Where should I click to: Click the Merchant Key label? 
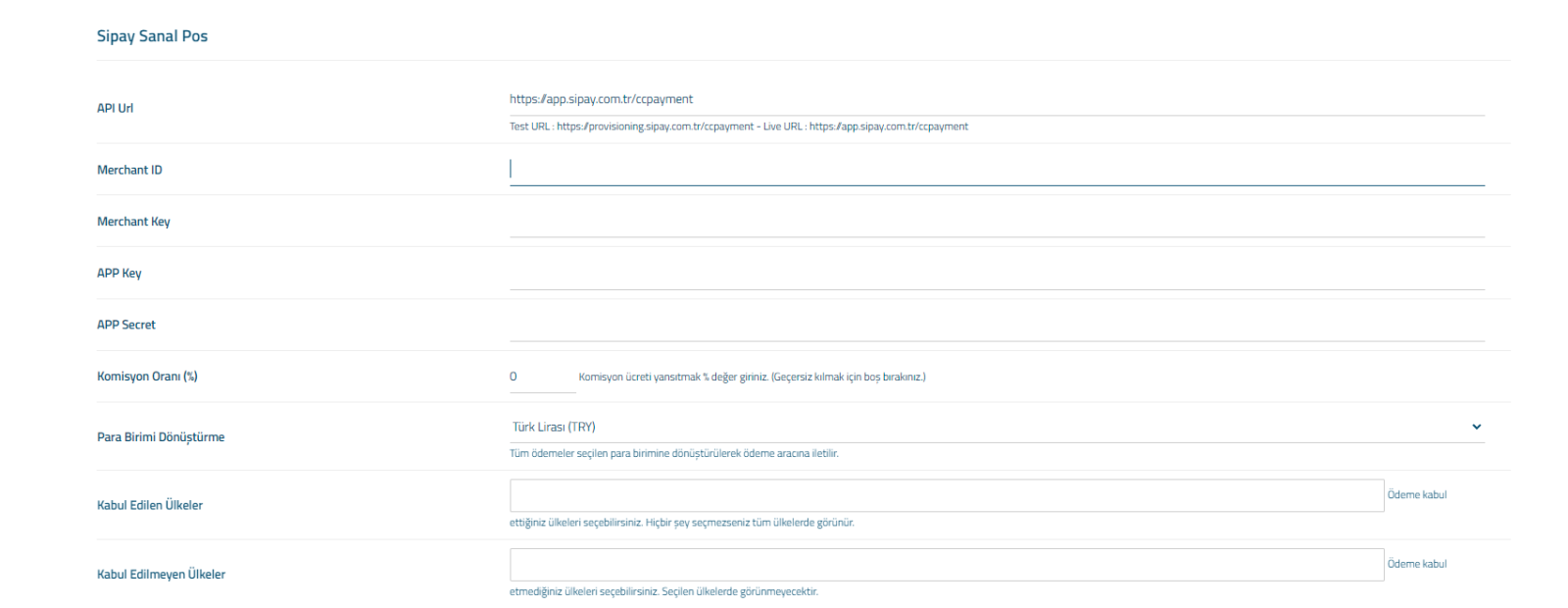[133, 222]
